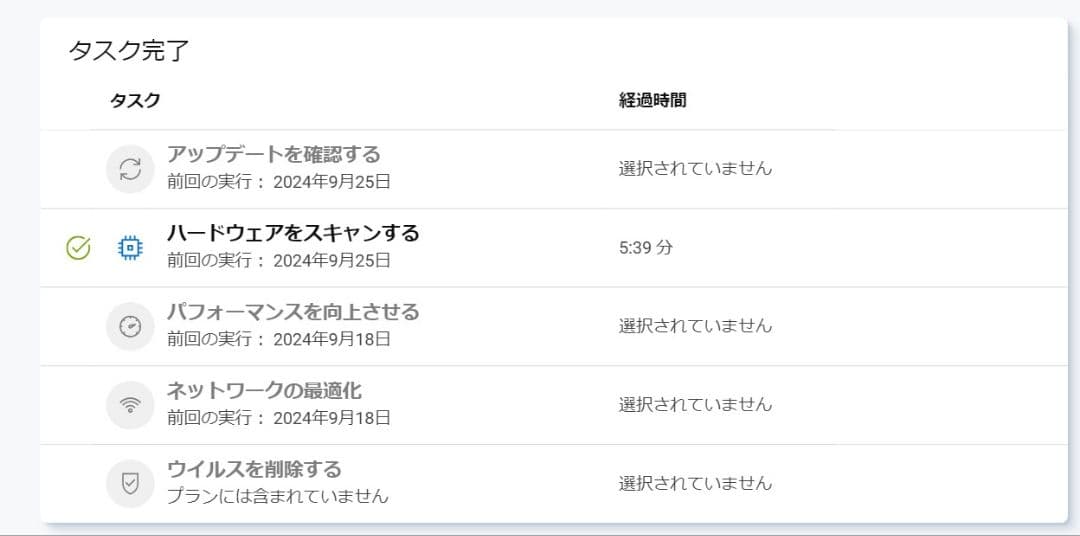Open the ネットワークの最適化 task
Image resolution: width=1080 pixels, height=536 pixels.
click(264, 391)
